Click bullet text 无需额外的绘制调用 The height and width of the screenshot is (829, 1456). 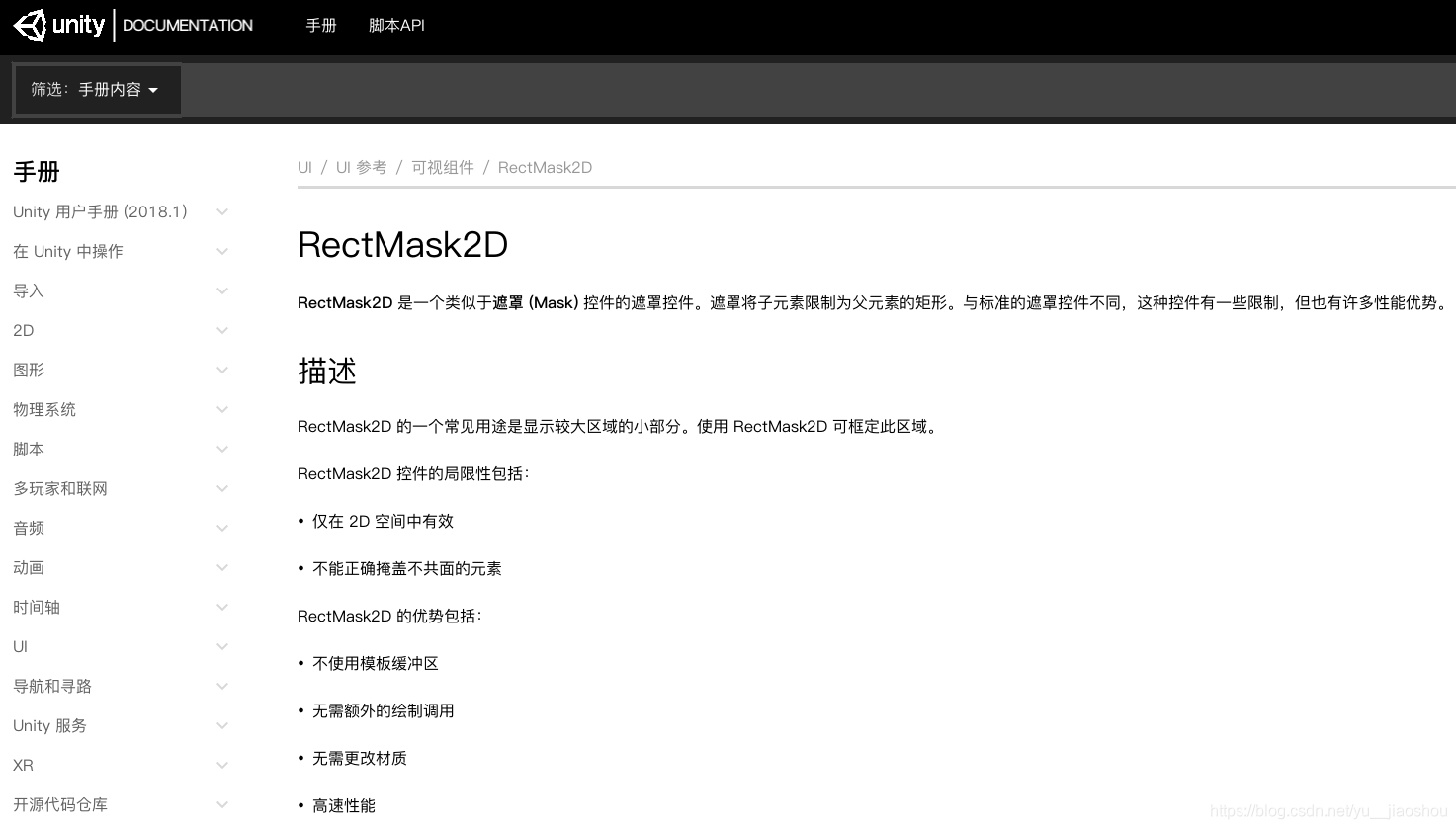click(x=384, y=711)
